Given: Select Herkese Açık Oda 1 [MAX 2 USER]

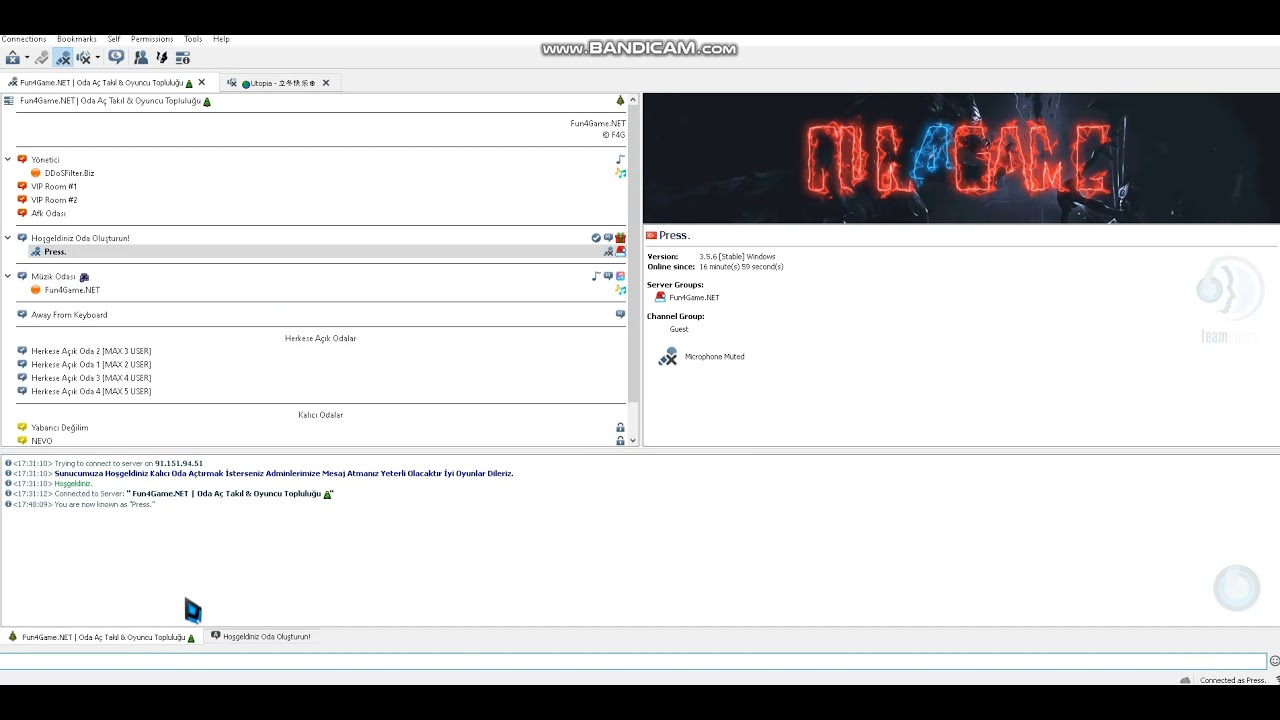Looking at the screenshot, I should tap(91, 365).
